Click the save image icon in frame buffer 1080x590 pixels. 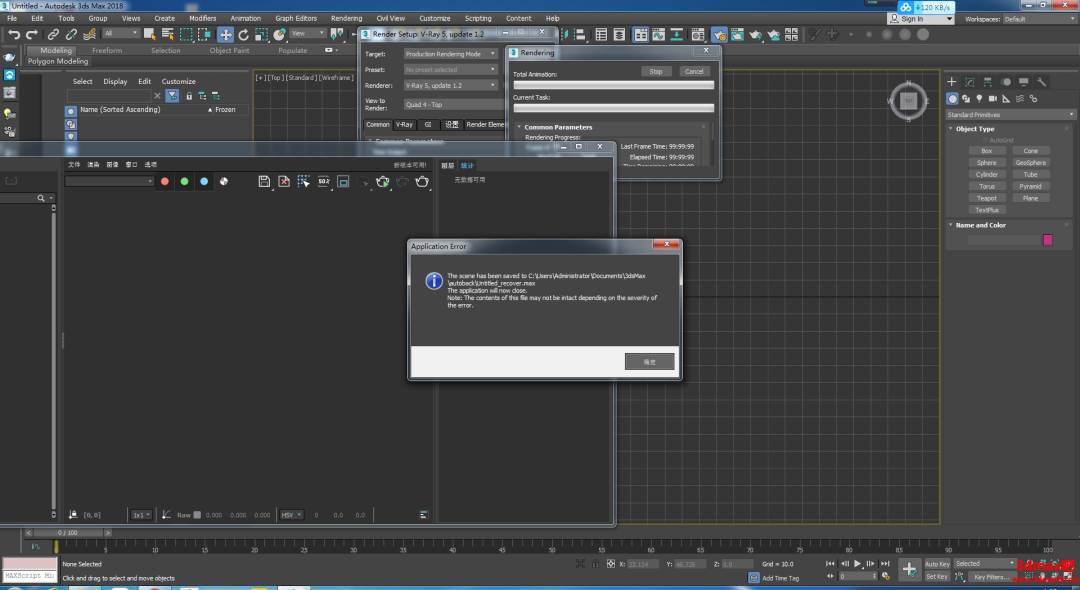tap(264, 181)
